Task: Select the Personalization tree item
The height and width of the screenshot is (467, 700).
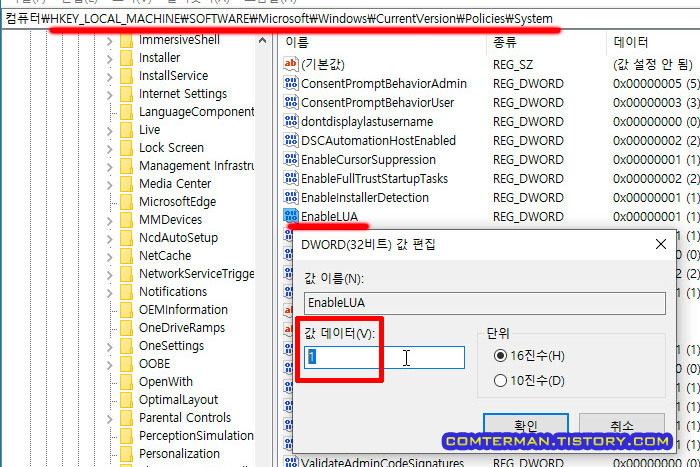Action: click(179, 454)
